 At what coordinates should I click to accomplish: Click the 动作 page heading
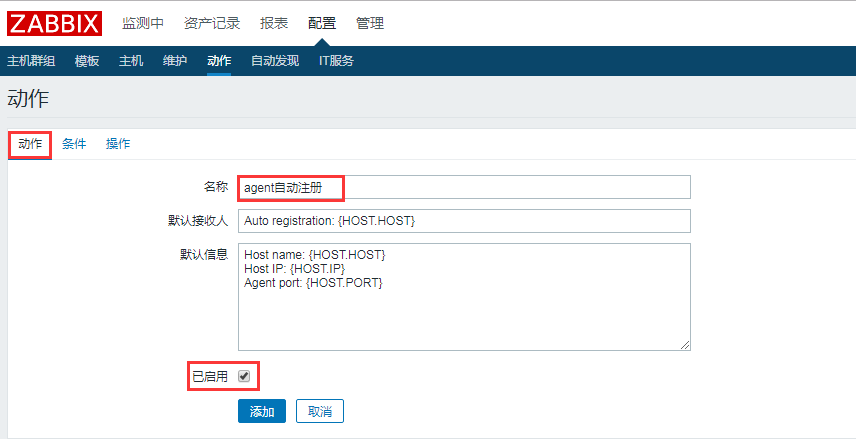point(28,99)
